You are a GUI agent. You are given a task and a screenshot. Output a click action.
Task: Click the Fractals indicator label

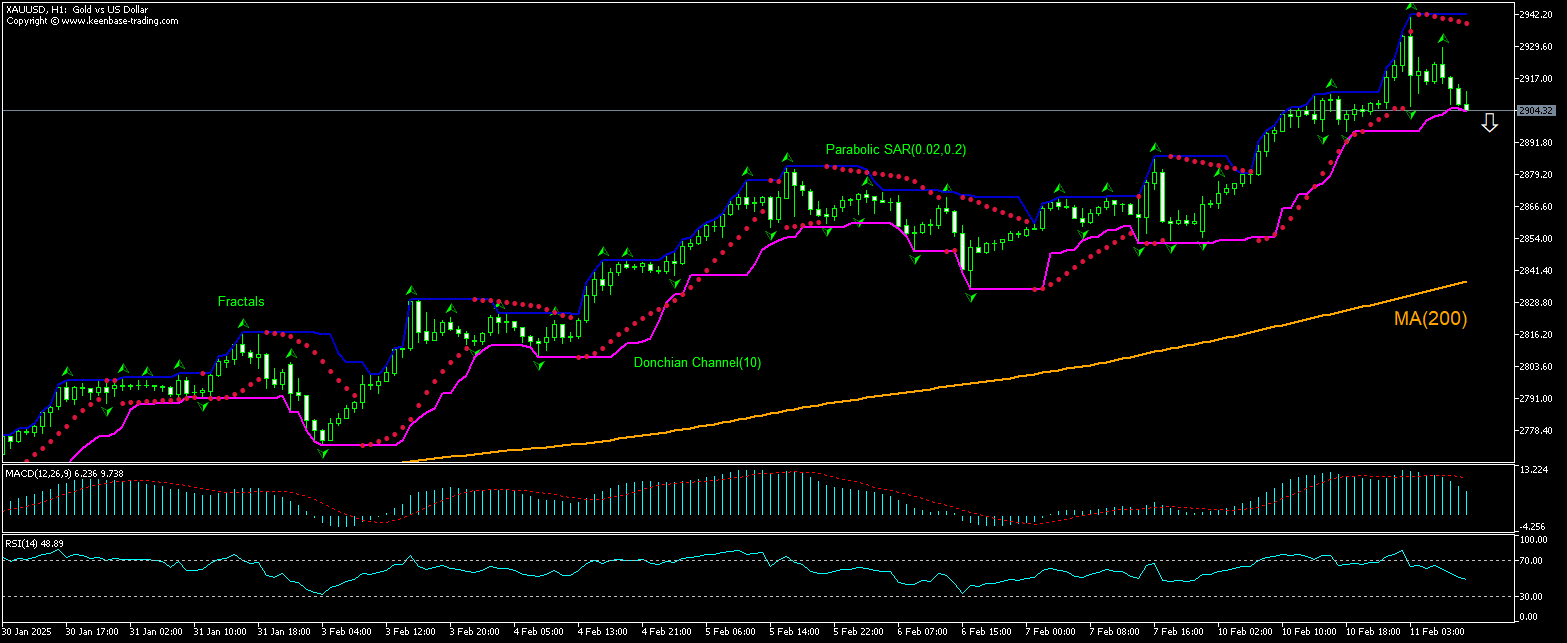pos(242,301)
